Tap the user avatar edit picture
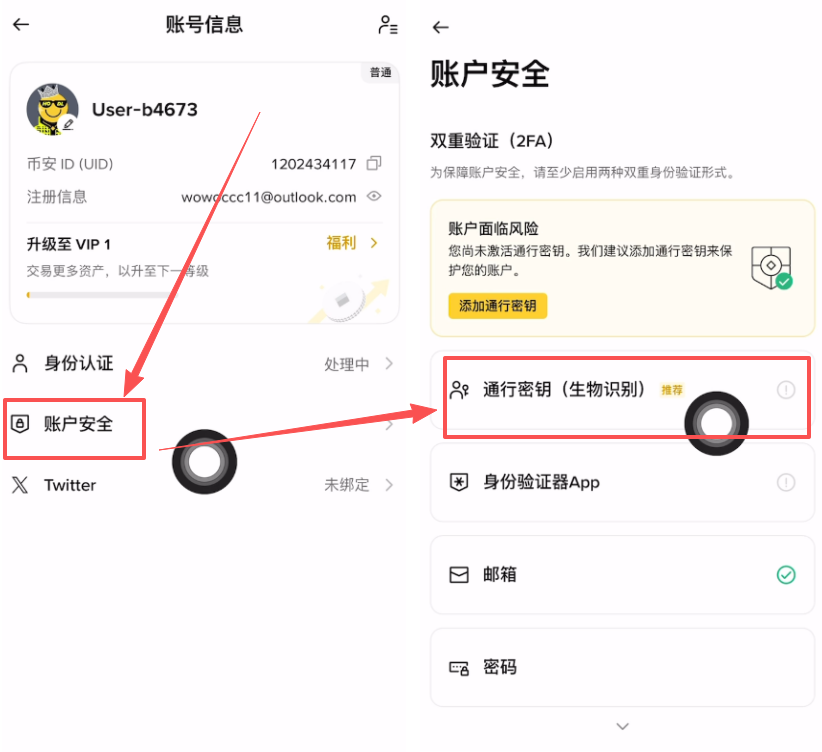Viewport: 822px width, 752px height. 52,109
